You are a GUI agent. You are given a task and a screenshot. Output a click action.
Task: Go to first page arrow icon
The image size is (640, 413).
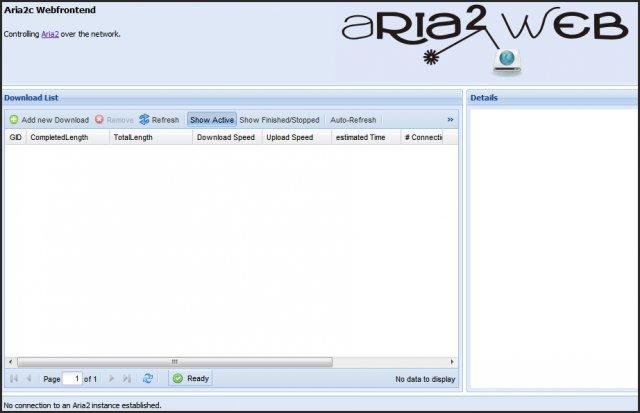(14, 379)
